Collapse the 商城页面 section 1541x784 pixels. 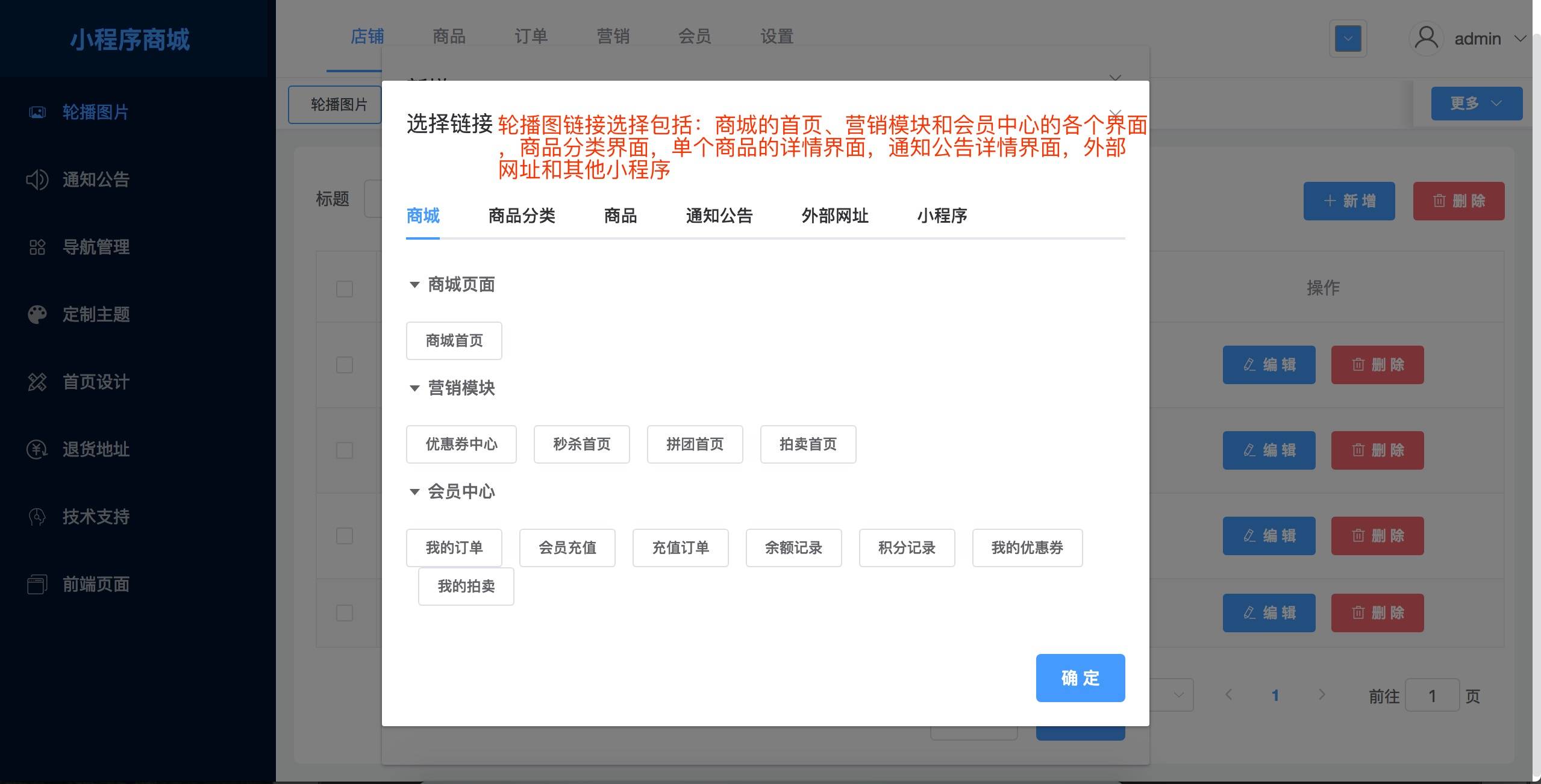[x=414, y=285]
